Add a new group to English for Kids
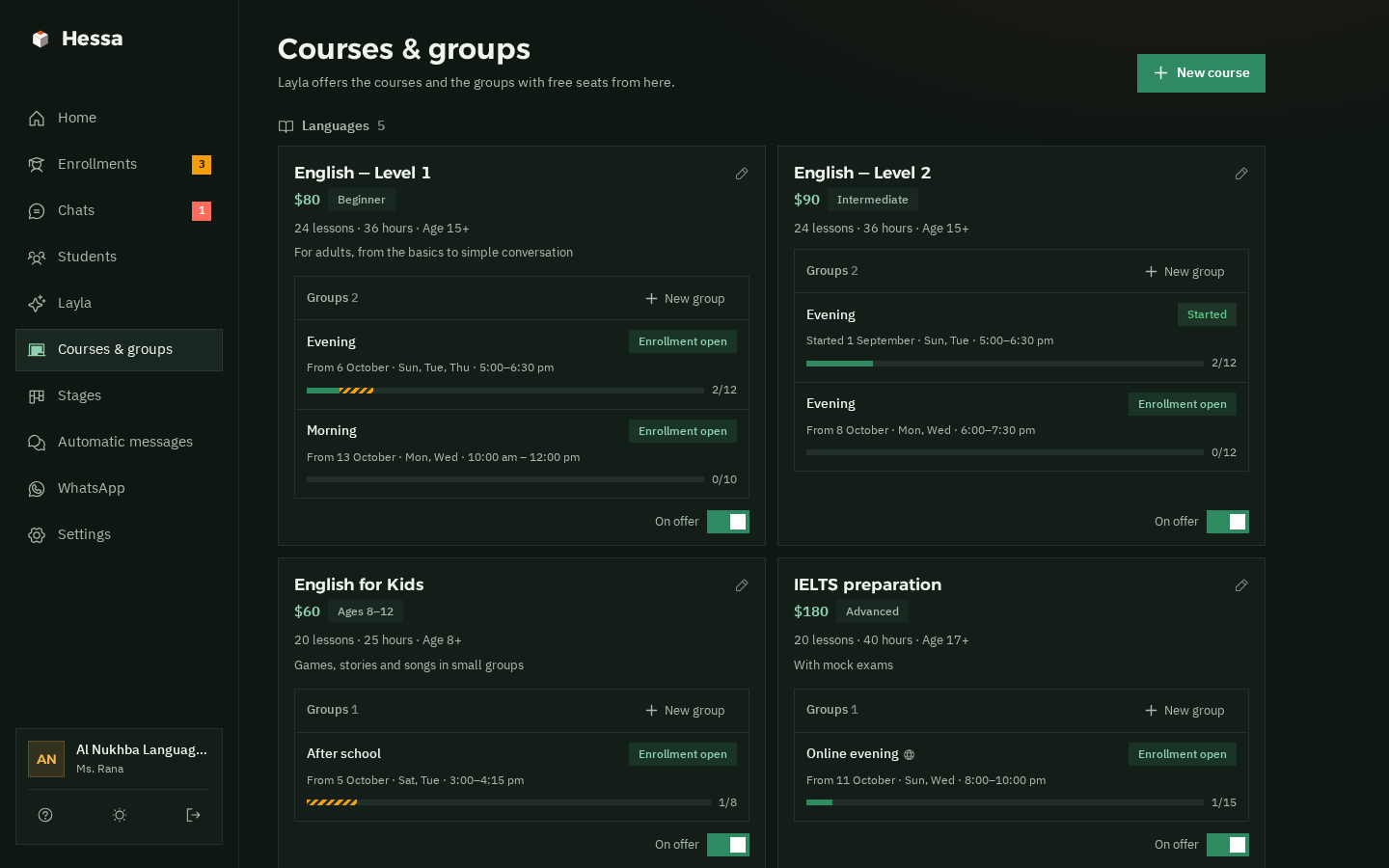 685,711
